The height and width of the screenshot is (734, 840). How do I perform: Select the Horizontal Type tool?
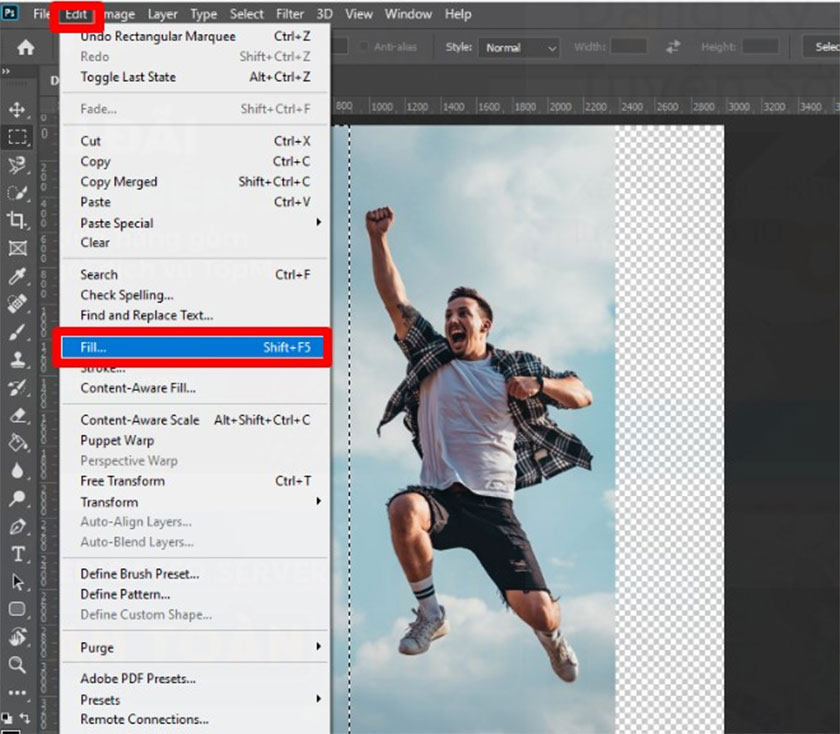click(x=17, y=554)
